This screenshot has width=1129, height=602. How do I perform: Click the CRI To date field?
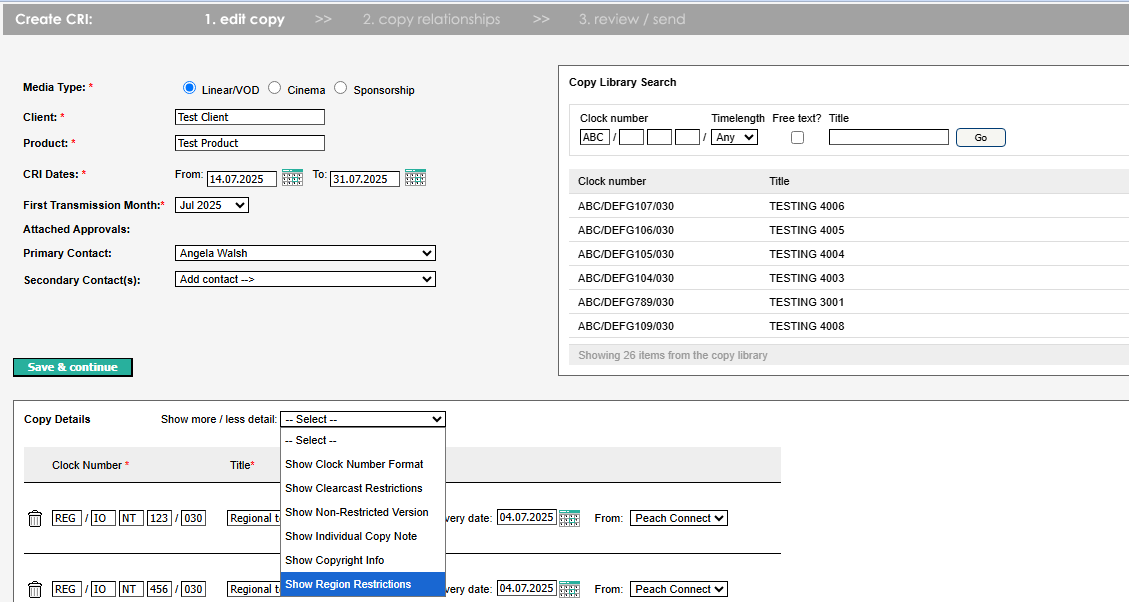coord(365,179)
